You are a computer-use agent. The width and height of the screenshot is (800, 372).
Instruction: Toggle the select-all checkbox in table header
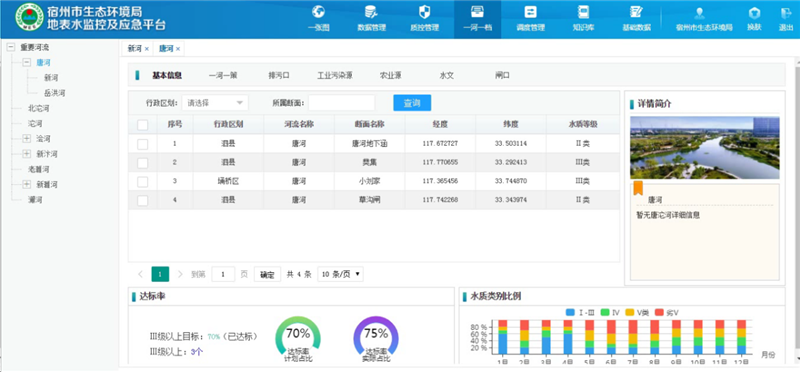pos(143,125)
